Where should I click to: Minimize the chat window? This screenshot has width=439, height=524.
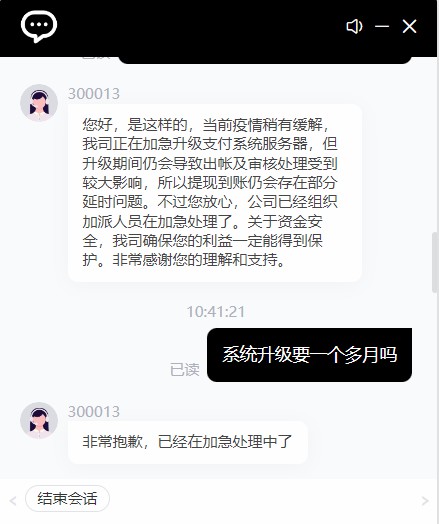pos(382,26)
